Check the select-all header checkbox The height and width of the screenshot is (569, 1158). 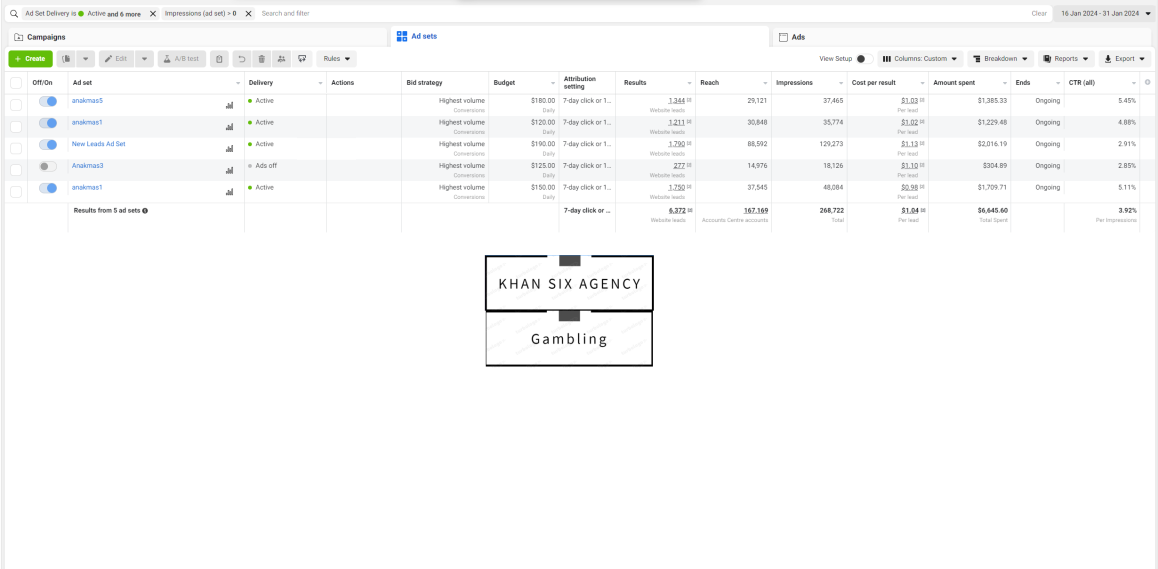tap(16, 83)
